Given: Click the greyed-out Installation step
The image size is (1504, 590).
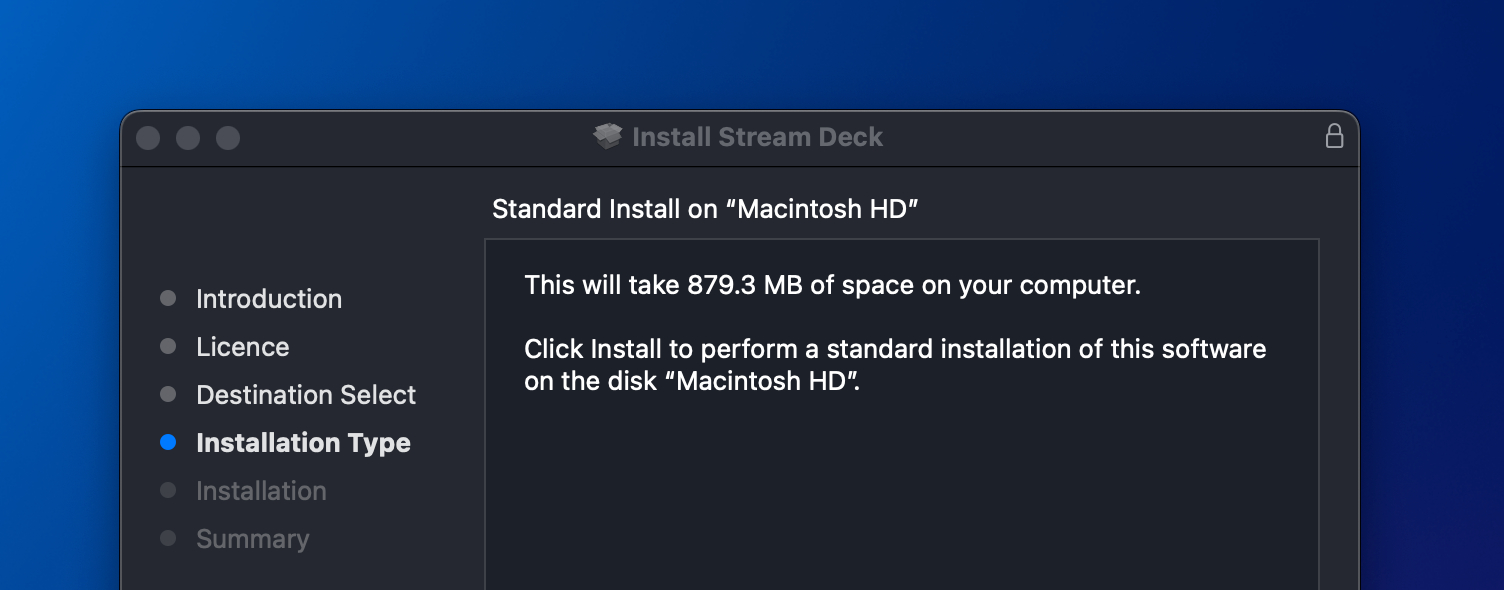Looking at the screenshot, I should point(261,491).
